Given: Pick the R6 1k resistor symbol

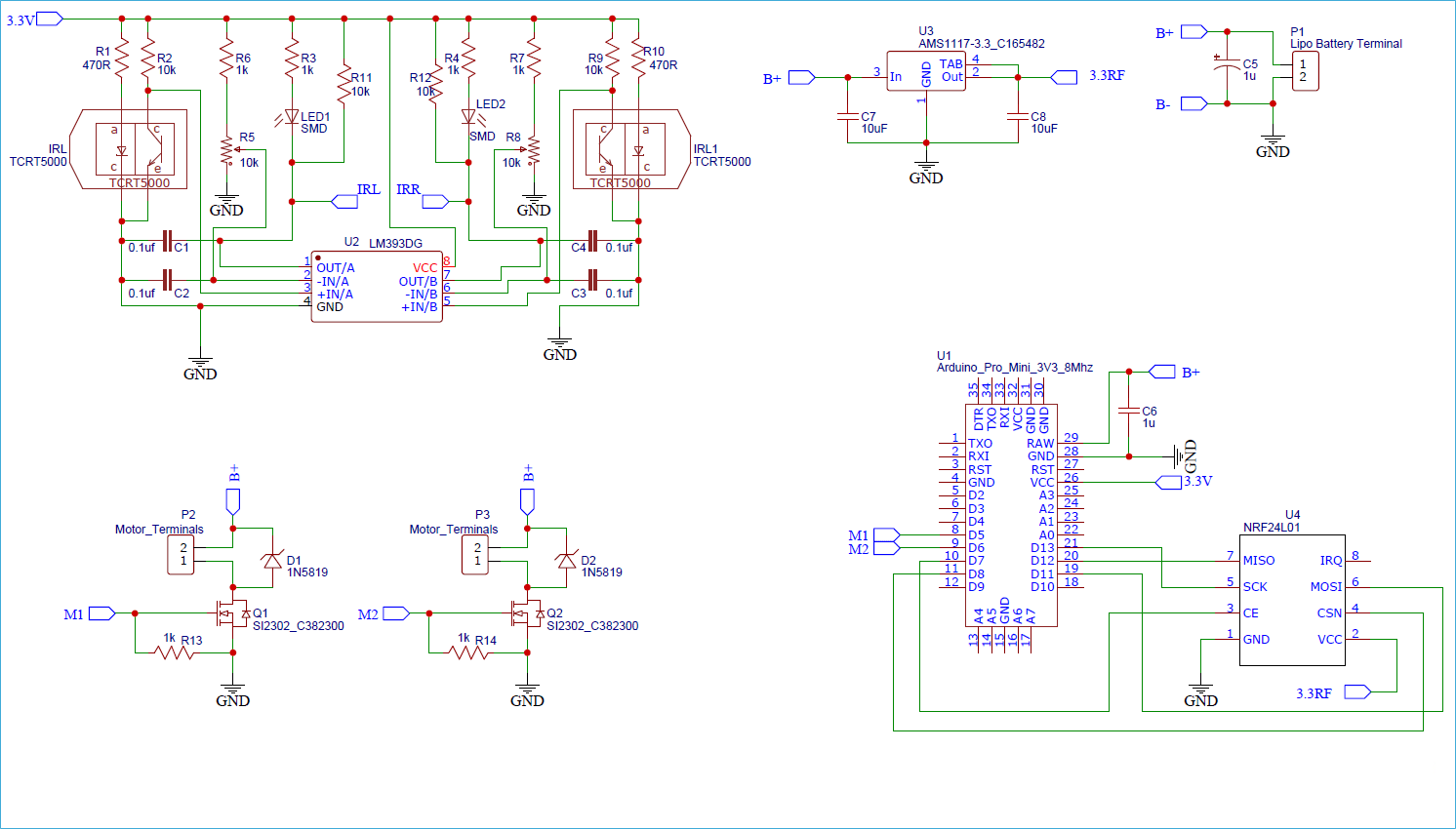Looking at the screenshot, I should point(226,59).
